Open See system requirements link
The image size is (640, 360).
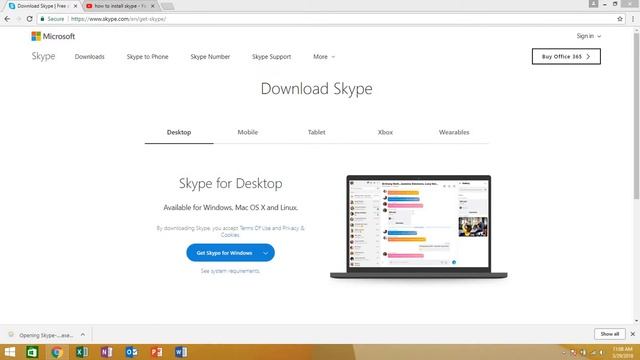tap(230, 271)
